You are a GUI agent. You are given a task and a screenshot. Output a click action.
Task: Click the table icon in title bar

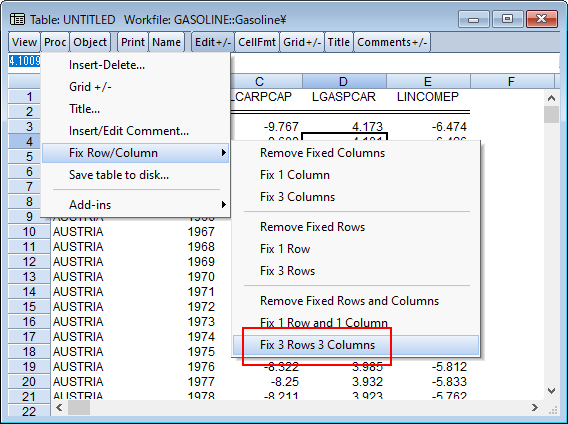click(17, 19)
